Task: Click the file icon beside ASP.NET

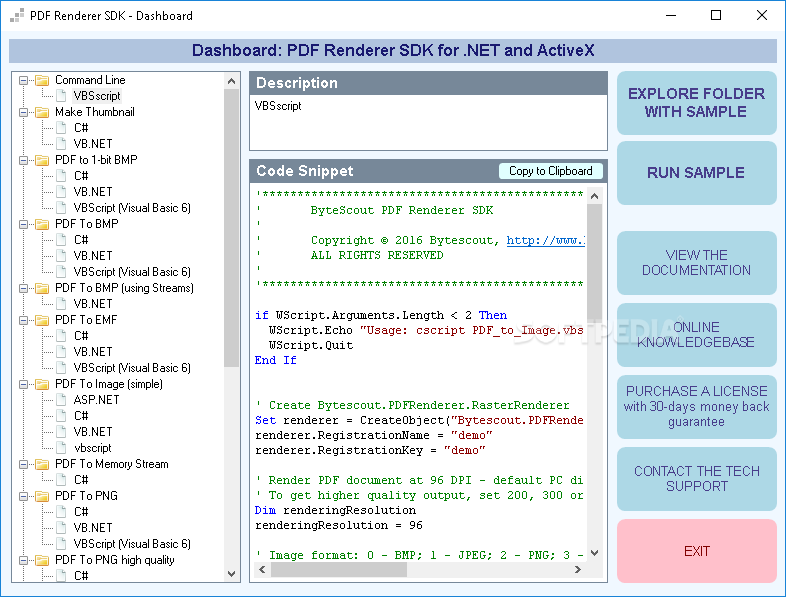Action: tap(61, 400)
